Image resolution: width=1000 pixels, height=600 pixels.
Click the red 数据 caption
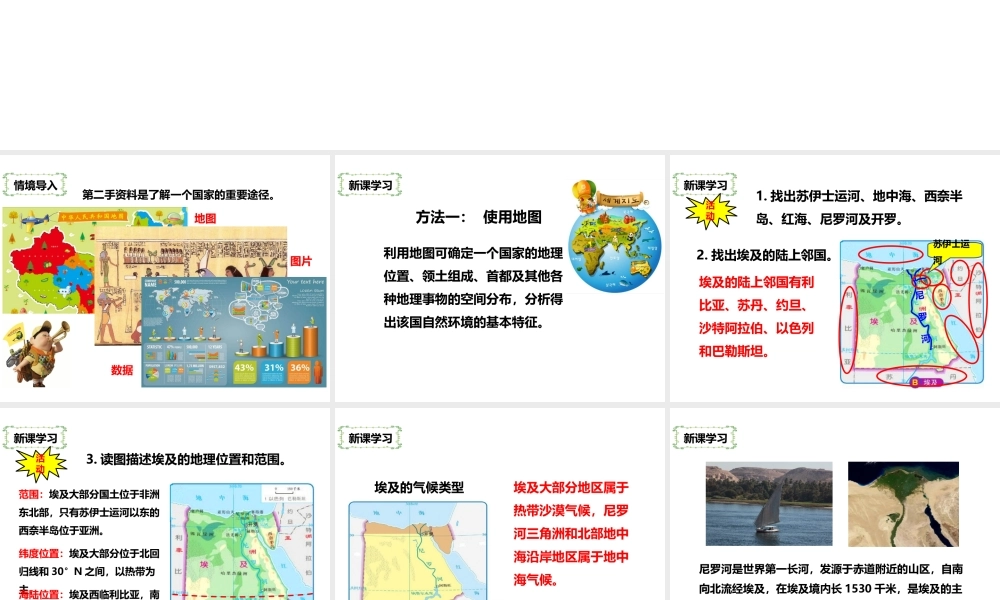point(122,370)
